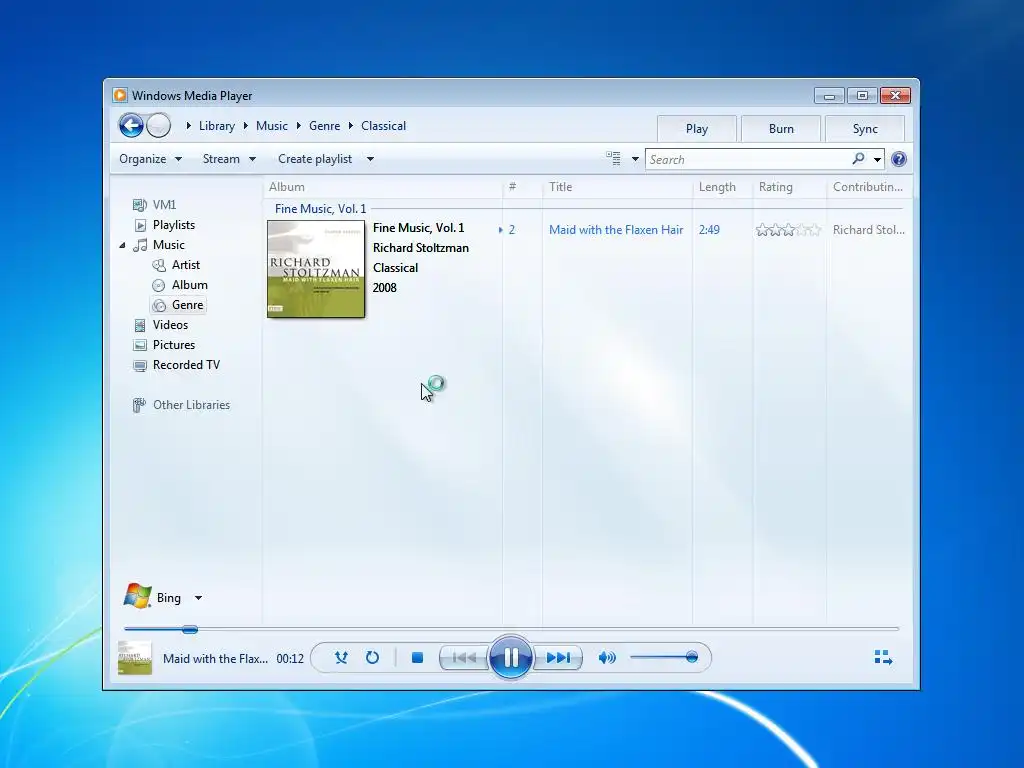Switch to Now Playing view icon
The width and height of the screenshot is (1024, 768).
883,657
